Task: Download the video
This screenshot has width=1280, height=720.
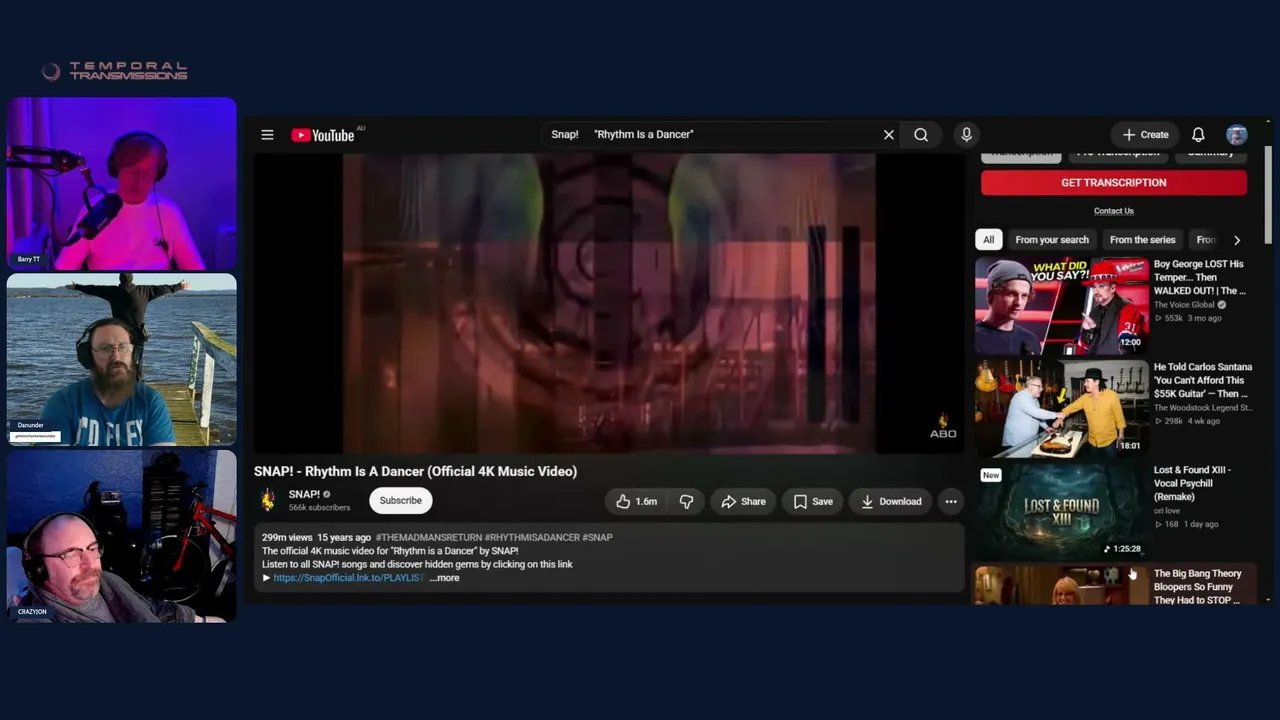Action: click(x=891, y=502)
